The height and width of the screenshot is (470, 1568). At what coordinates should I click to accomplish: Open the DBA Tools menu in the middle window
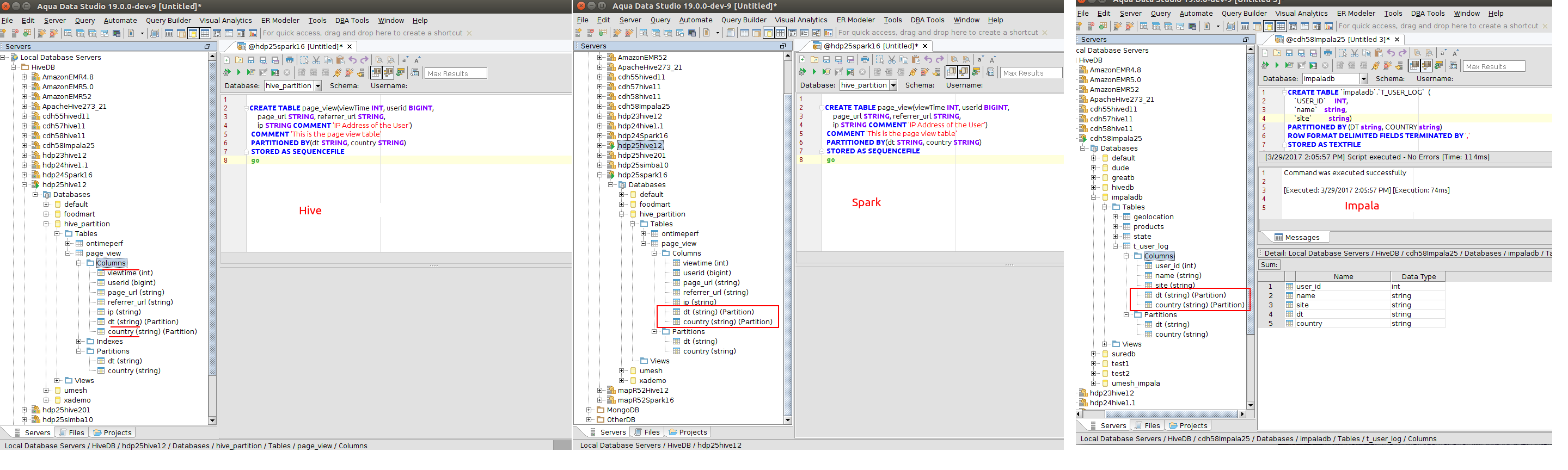(927, 20)
